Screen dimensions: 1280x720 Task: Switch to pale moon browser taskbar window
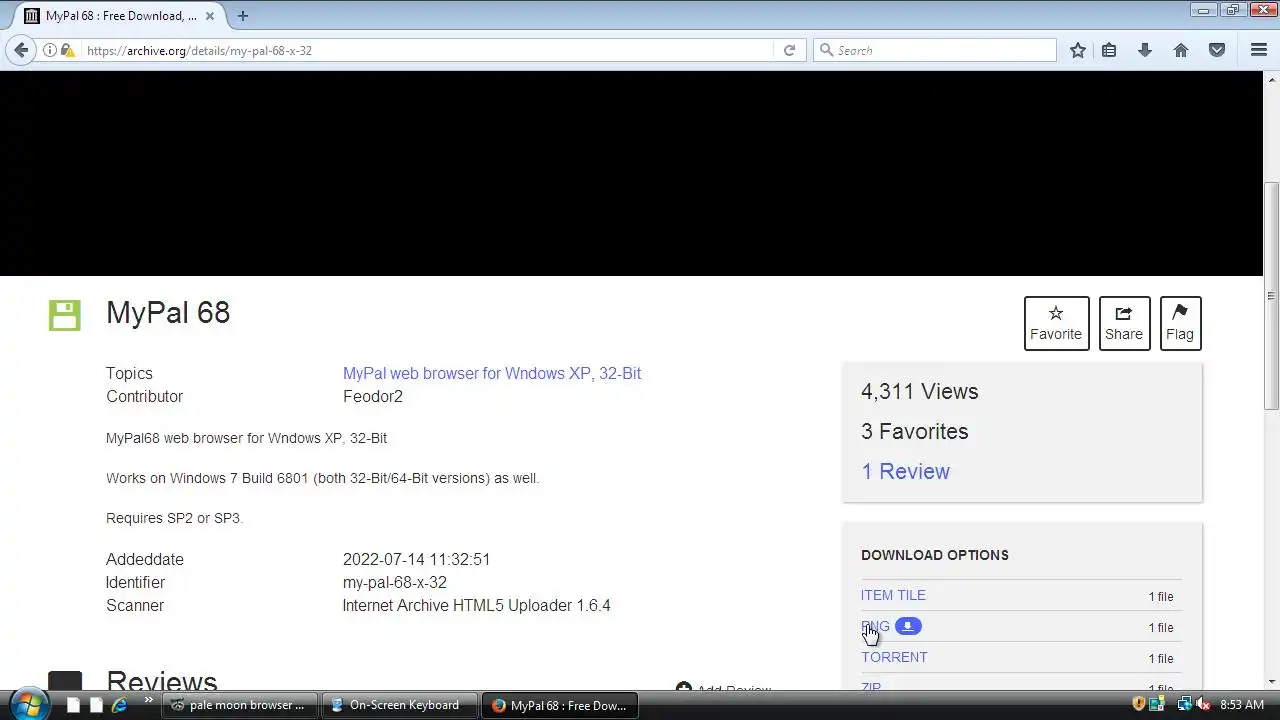coord(240,705)
